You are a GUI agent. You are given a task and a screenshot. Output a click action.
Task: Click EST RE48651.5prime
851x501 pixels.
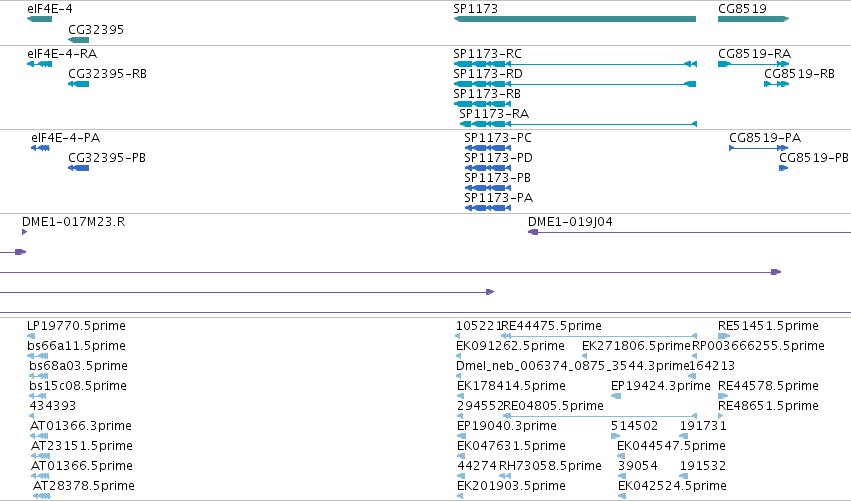click(x=721, y=416)
